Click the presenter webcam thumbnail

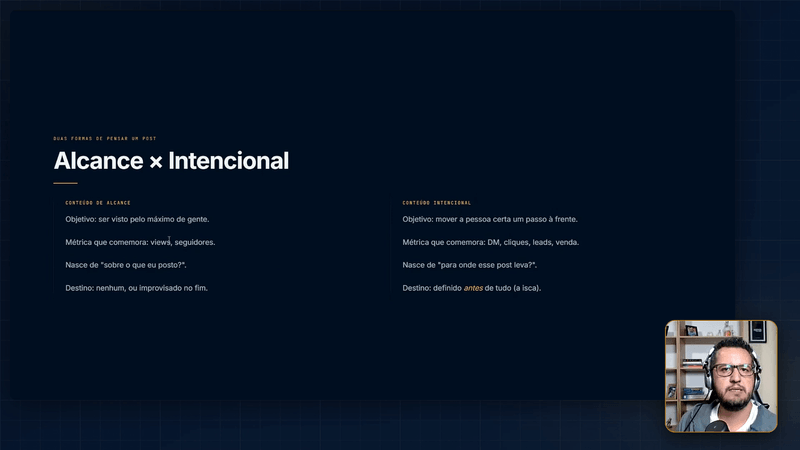tap(721, 376)
